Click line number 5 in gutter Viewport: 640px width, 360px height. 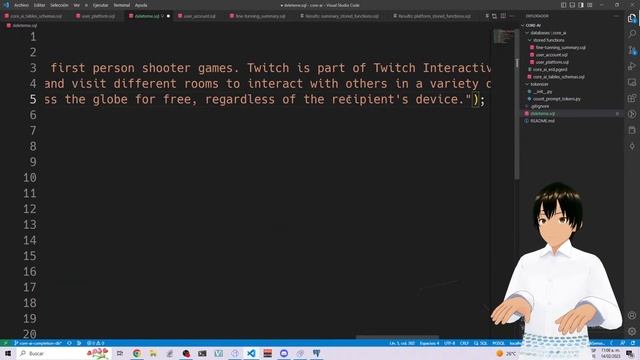coord(33,99)
